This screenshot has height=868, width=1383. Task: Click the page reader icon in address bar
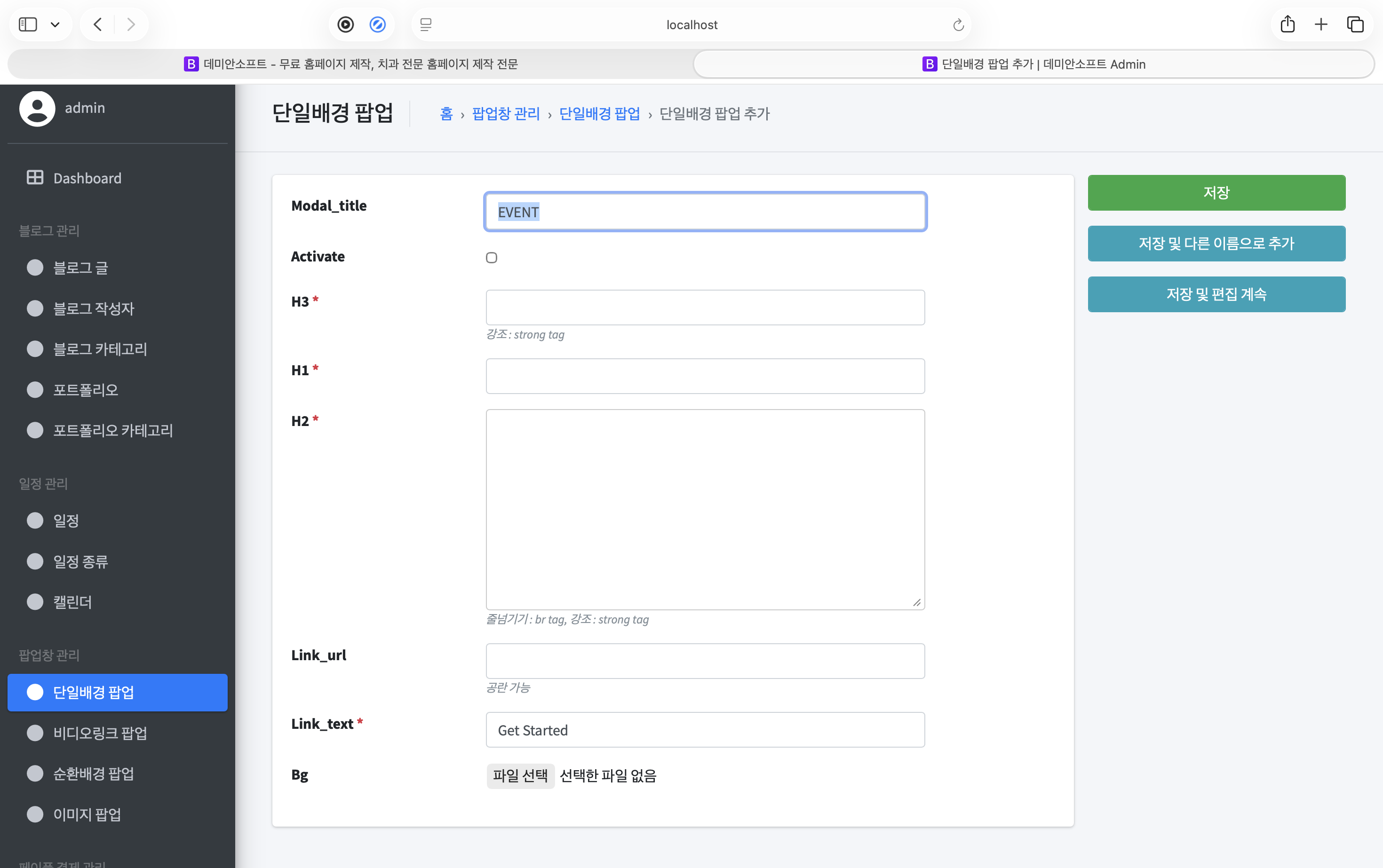(x=426, y=24)
